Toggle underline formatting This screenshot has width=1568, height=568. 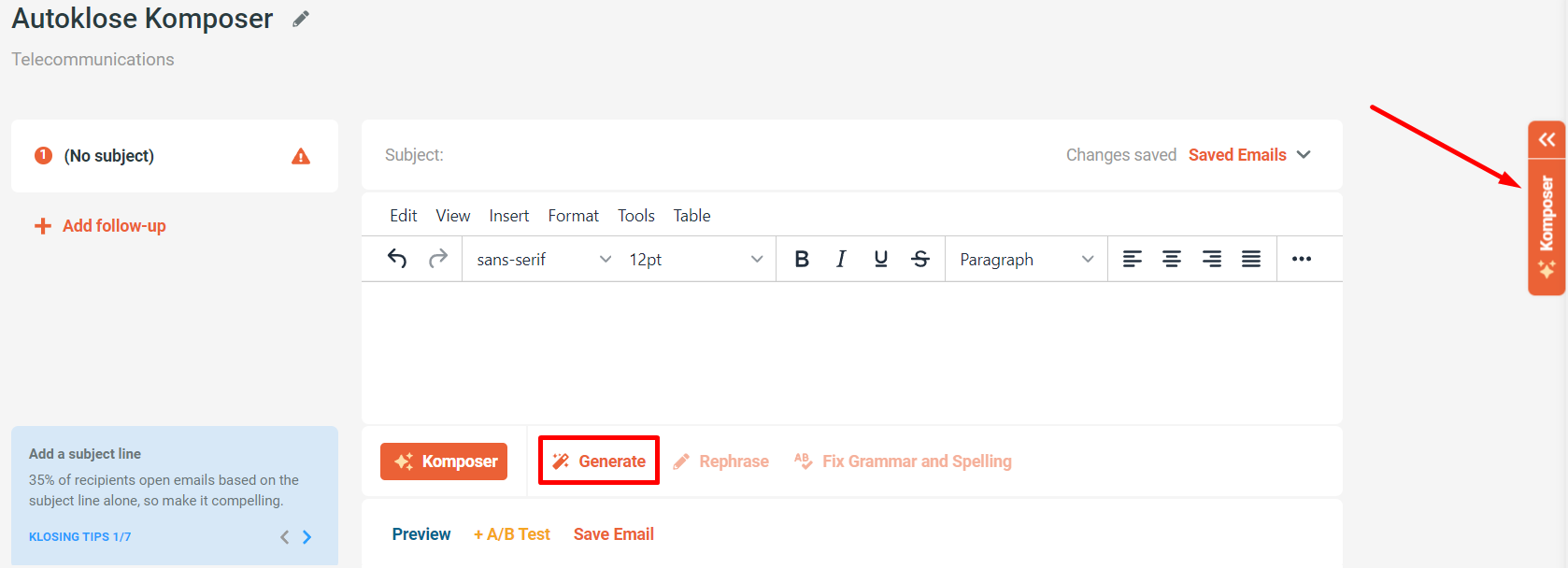(880, 259)
